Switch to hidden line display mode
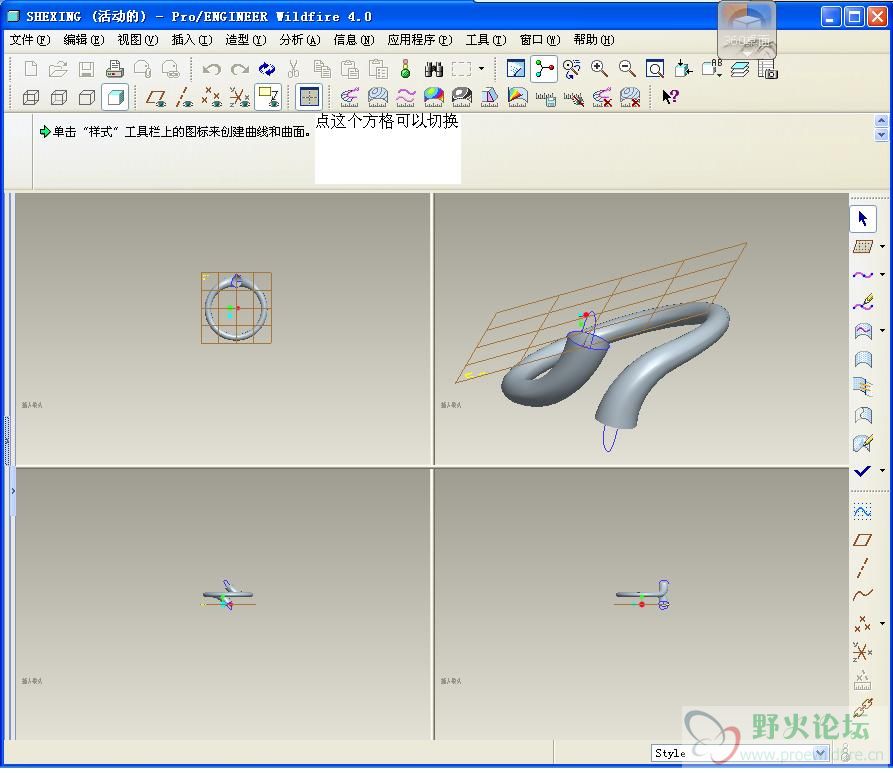The height and width of the screenshot is (773, 893). (x=59, y=97)
